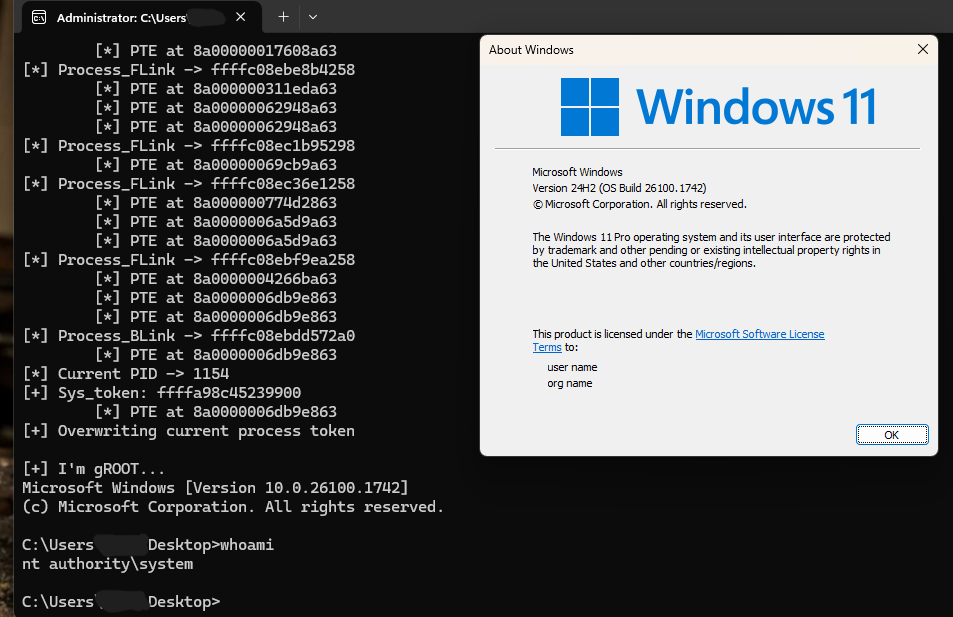Follow the Terms link in About Windows
Viewport: 953px width, 617px height.
click(x=547, y=347)
